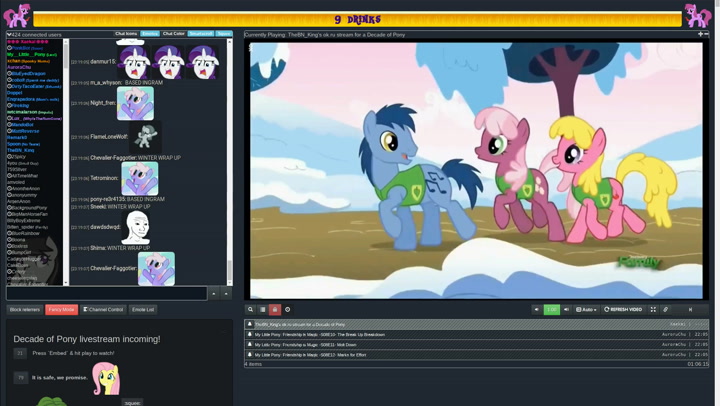
Task: Open the Chat Color picker
Action: tap(174, 34)
